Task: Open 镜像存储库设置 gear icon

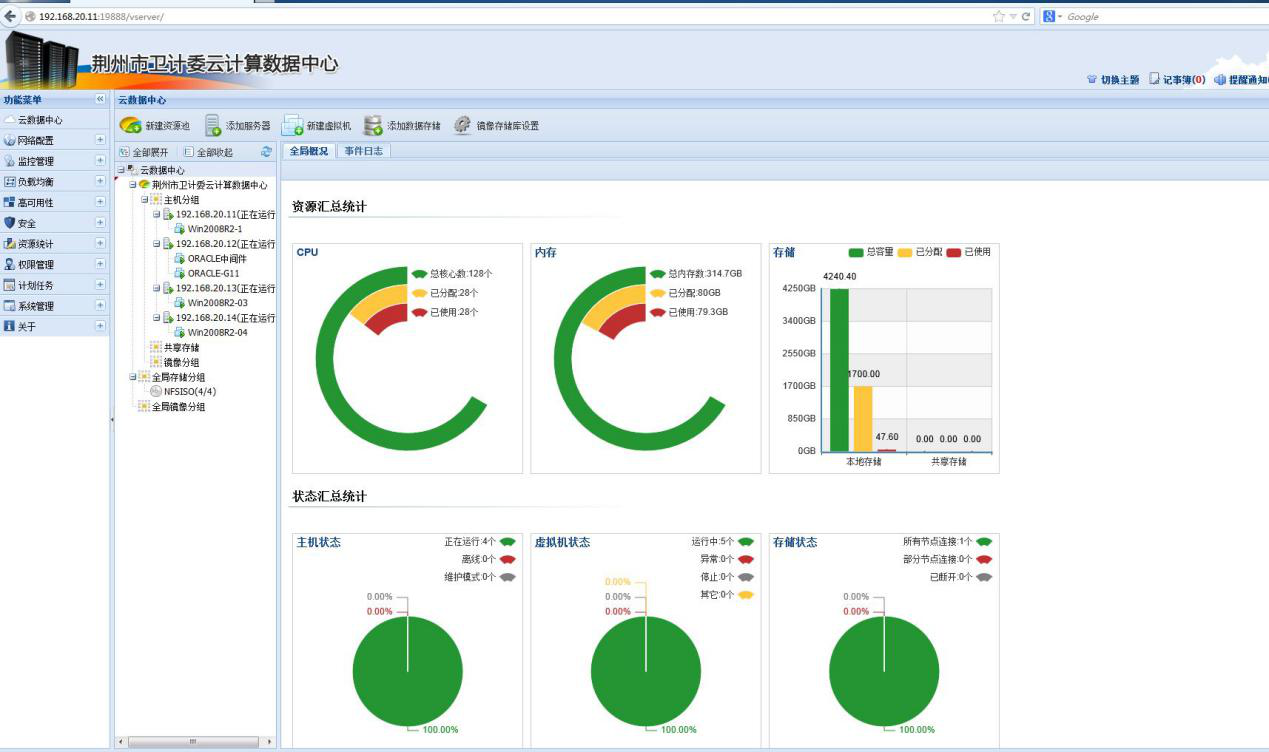Action: click(x=462, y=126)
